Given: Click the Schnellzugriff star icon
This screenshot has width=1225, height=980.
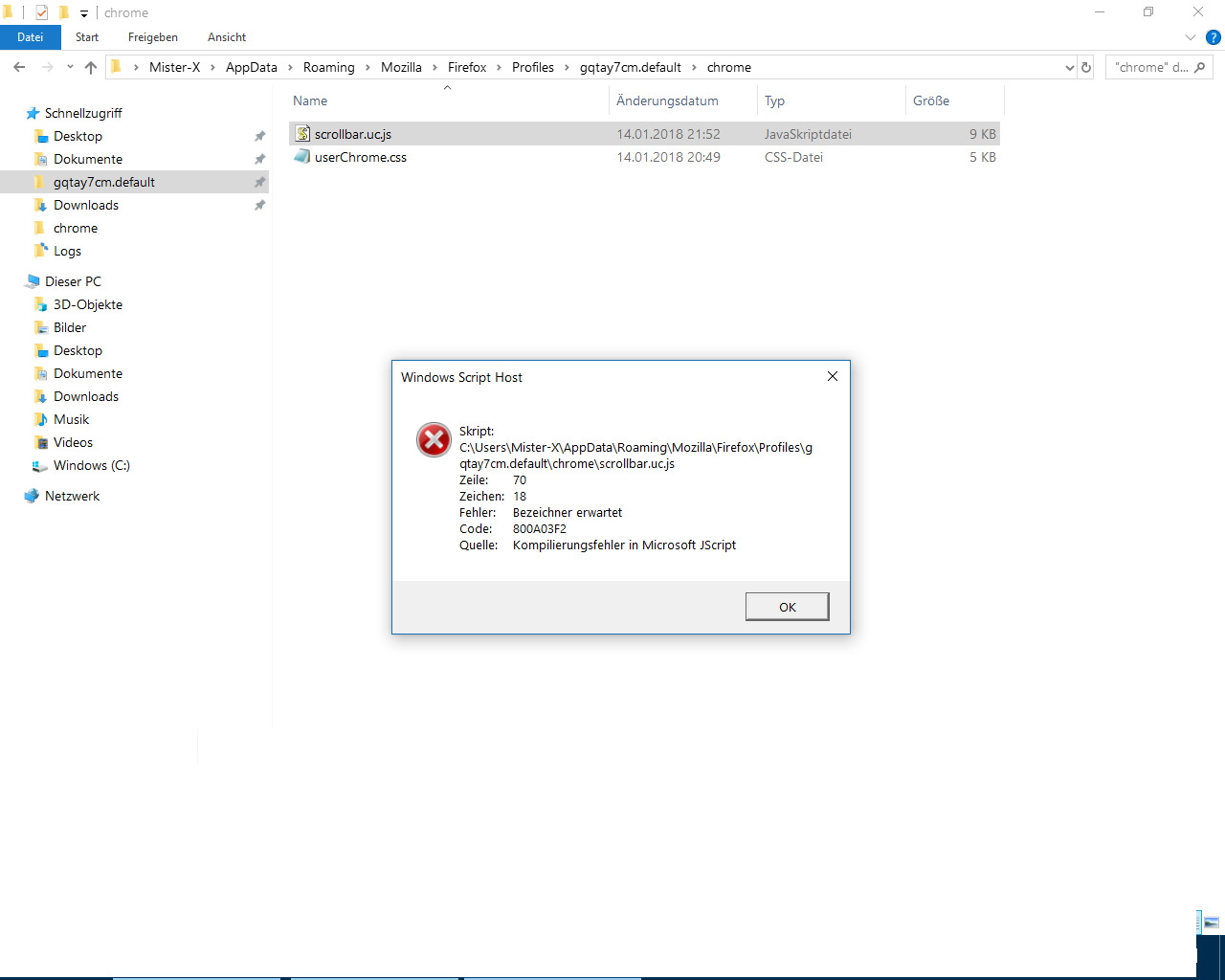Looking at the screenshot, I should click(x=33, y=113).
